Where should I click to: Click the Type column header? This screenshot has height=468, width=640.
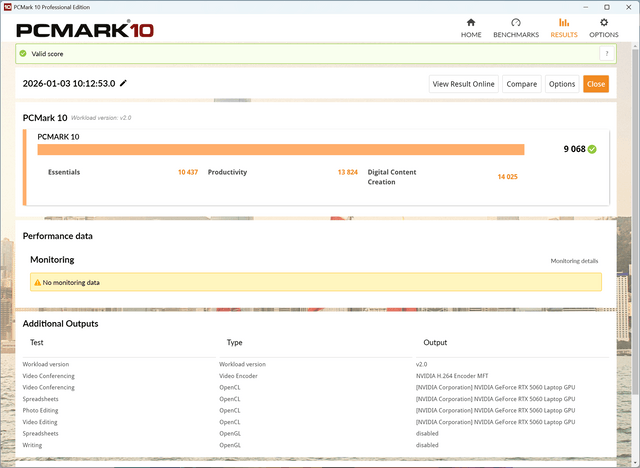pyautogui.click(x=234, y=342)
